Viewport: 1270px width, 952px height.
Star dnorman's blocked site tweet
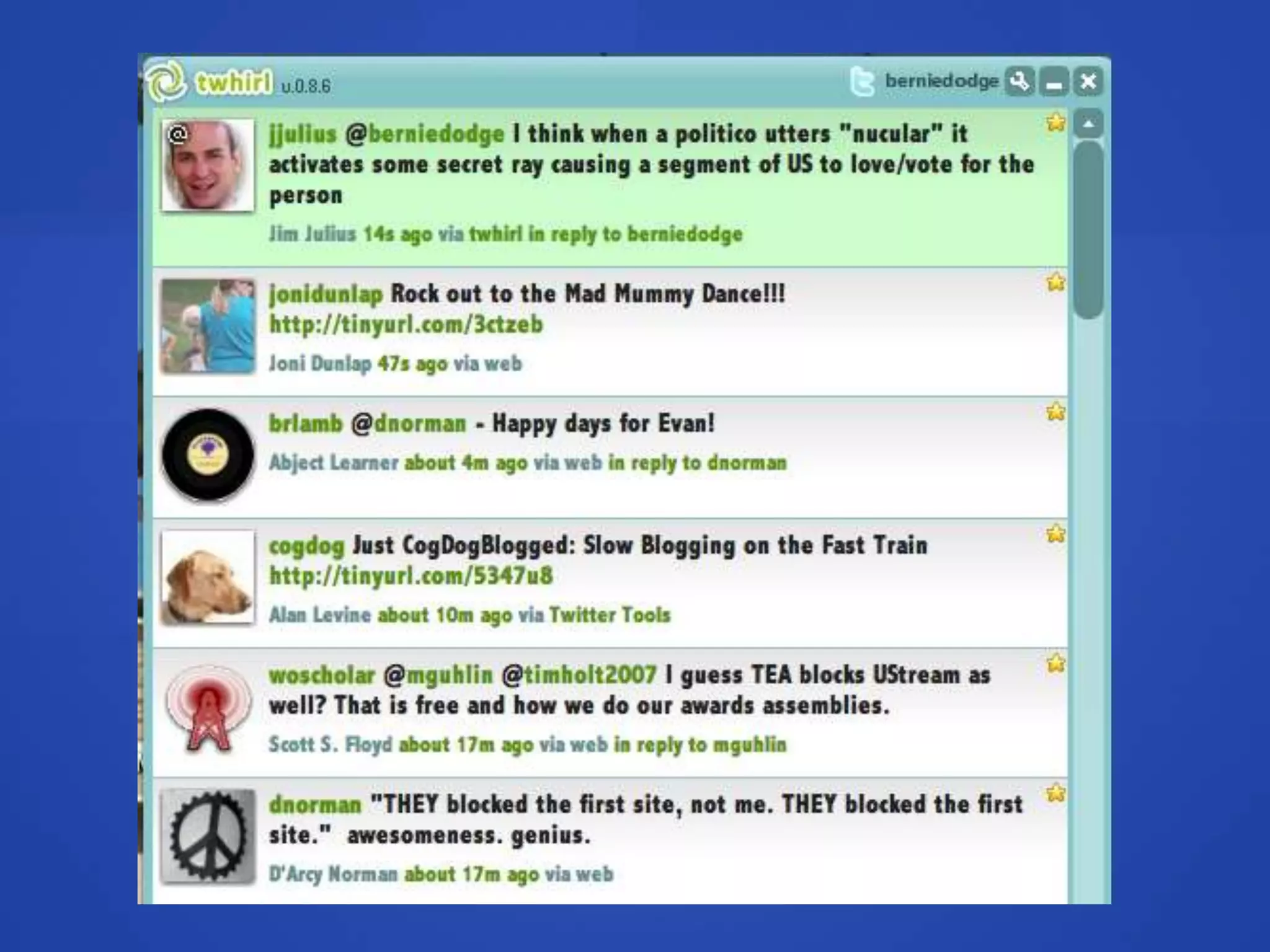click(1055, 793)
